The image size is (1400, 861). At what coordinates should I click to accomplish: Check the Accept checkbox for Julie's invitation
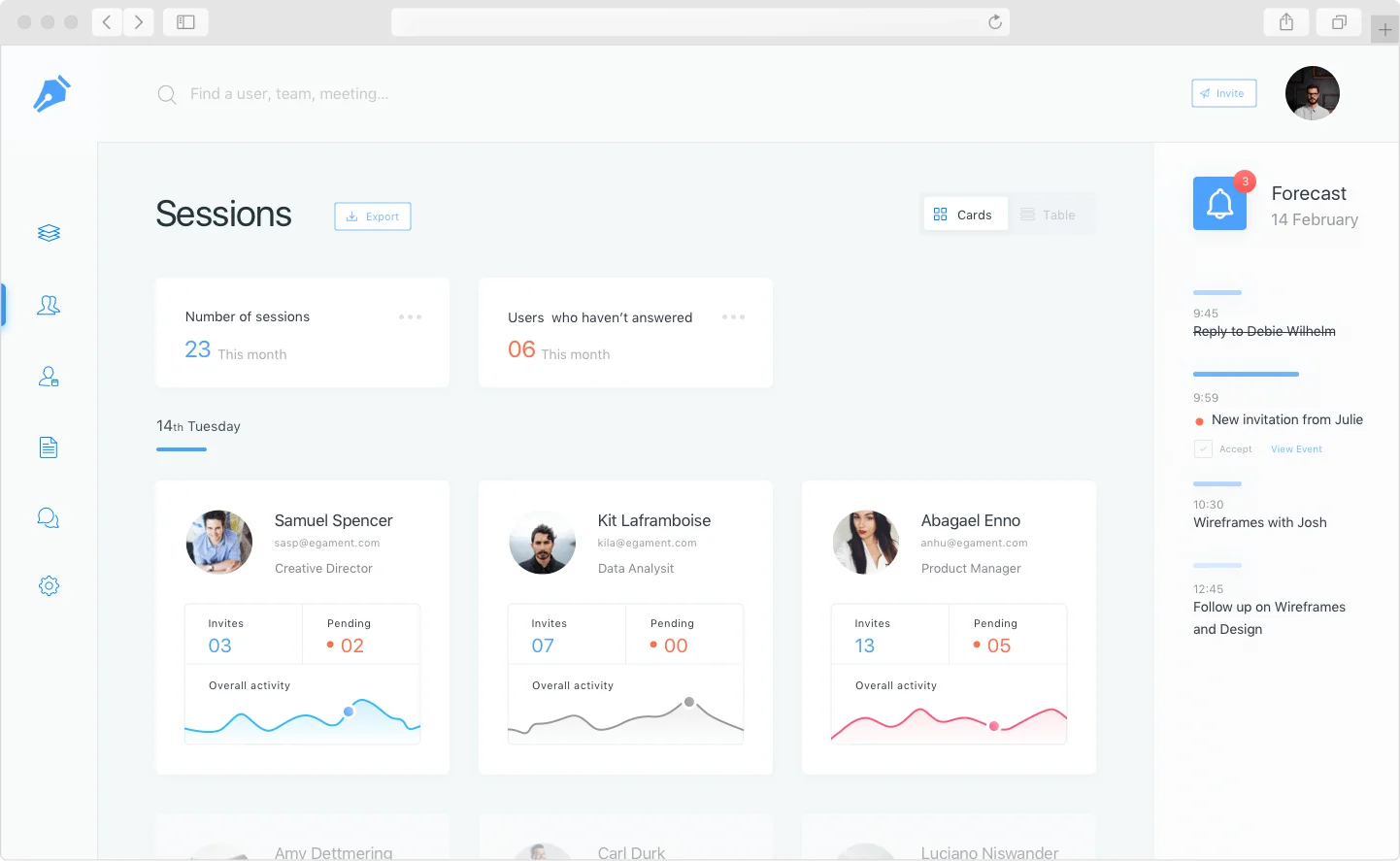1202,448
